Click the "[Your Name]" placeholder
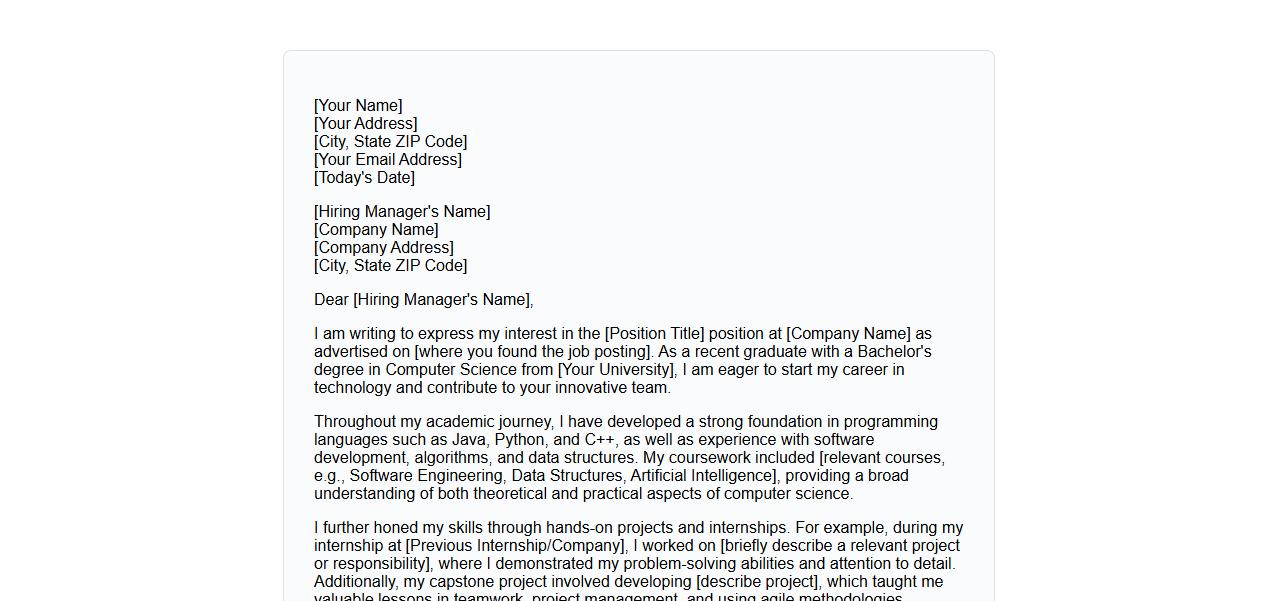The image size is (1278, 601). coord(358,106)
